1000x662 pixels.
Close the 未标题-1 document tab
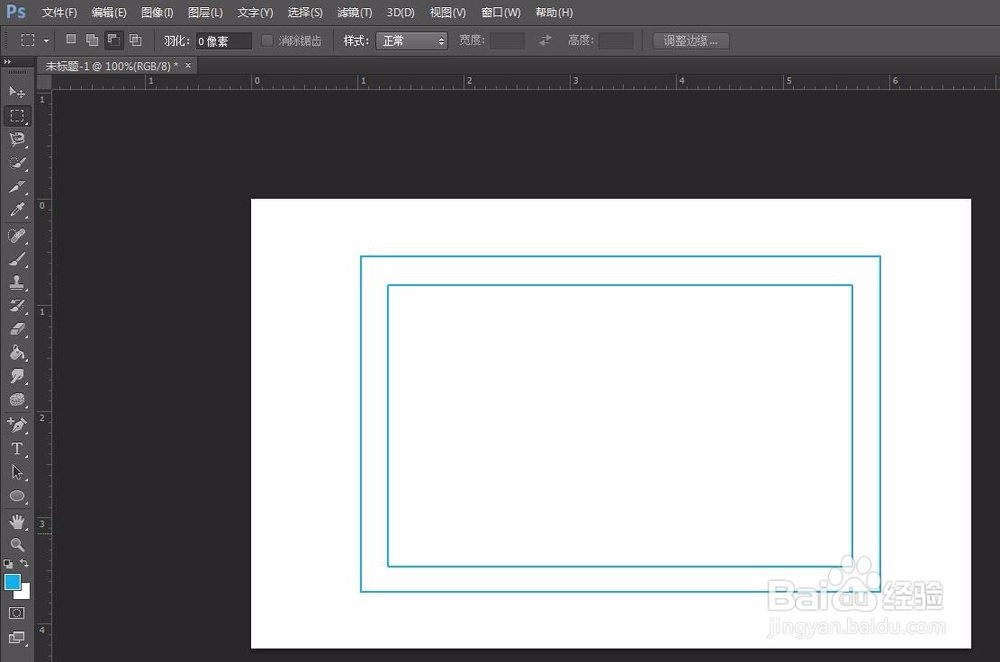pyautogui.click(x=188, y=65)
